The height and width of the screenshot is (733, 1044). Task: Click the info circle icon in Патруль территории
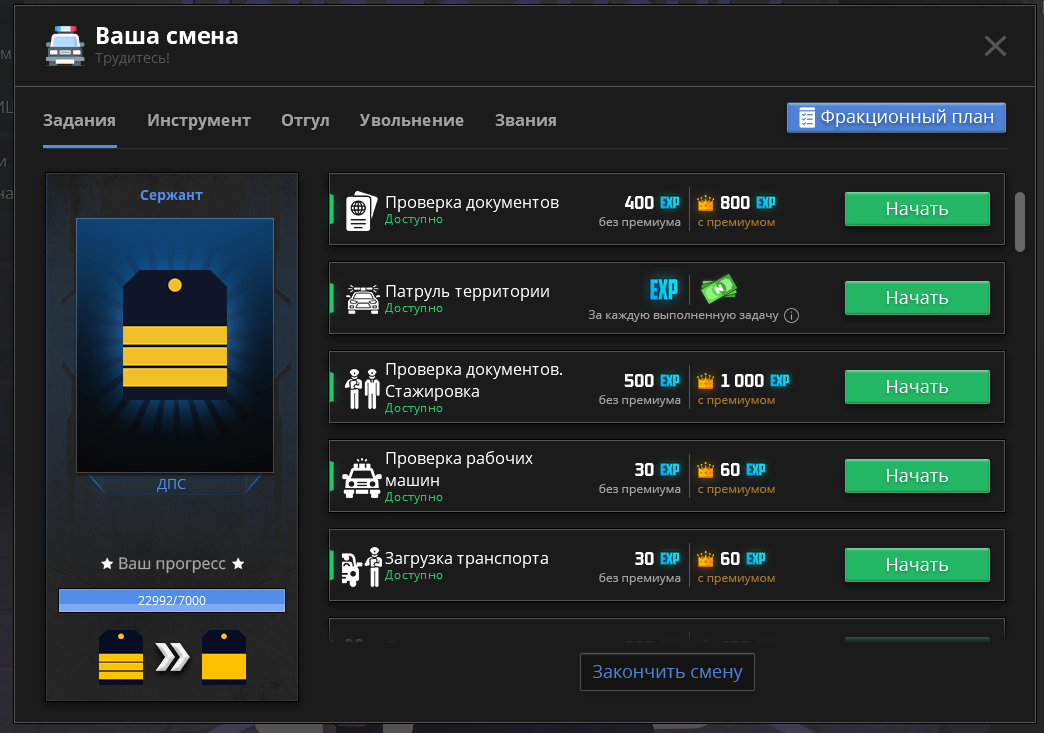coord(791,316)
